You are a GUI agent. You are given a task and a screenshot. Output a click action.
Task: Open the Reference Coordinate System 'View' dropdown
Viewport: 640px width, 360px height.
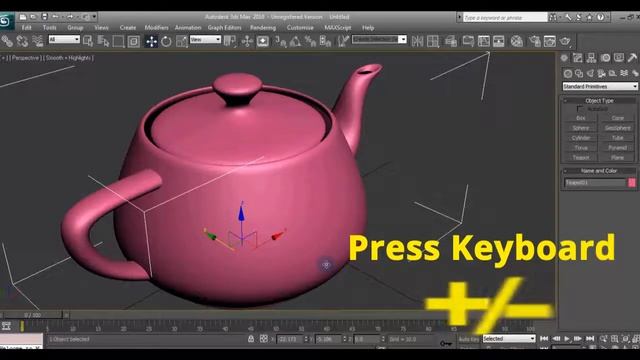coord(205,39)
